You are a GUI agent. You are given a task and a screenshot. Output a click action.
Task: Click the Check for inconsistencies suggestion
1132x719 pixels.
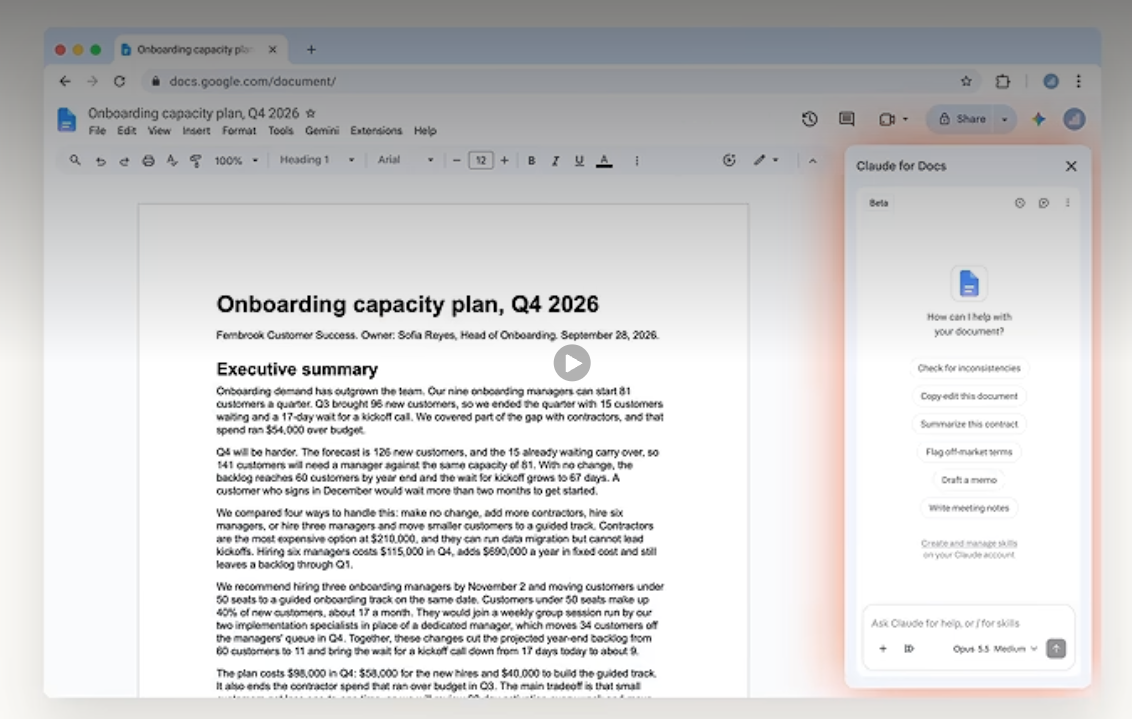(969, 368)
